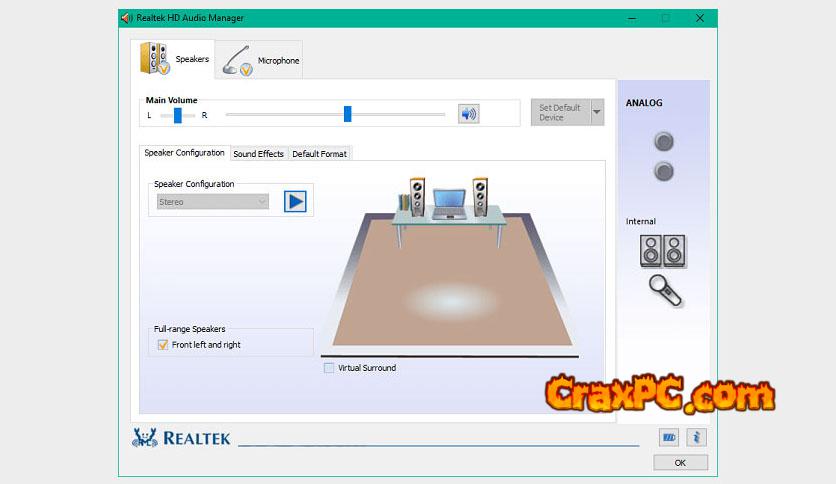Close the Realtek HD Audio Manager window
This screenshot has height=484, width=836.
point(700,18)
